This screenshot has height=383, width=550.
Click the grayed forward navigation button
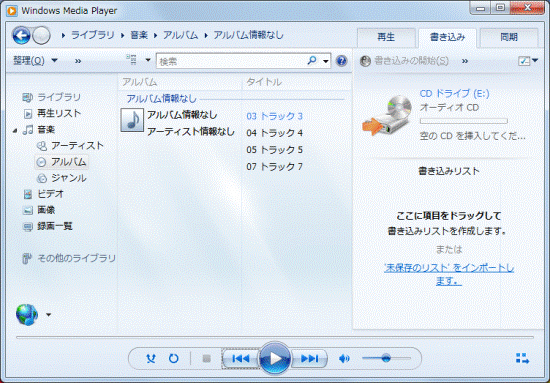pos(41,35)
